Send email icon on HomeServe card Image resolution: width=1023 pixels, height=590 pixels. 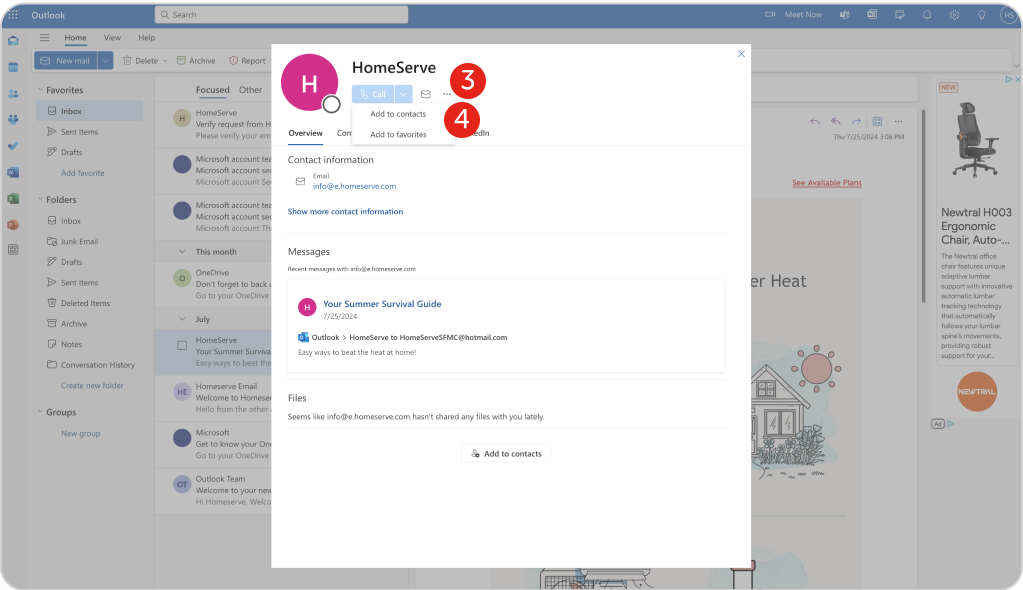pos(426,94)
